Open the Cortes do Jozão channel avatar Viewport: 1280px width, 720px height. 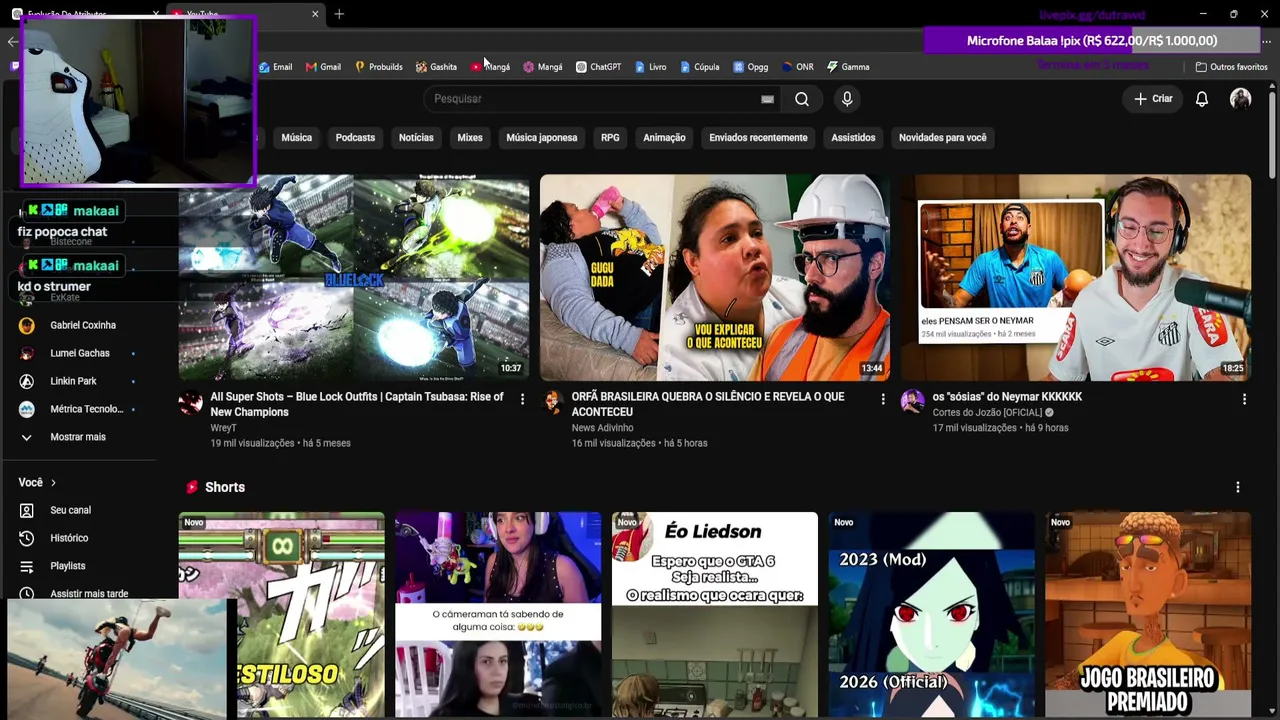click(912, 402)
